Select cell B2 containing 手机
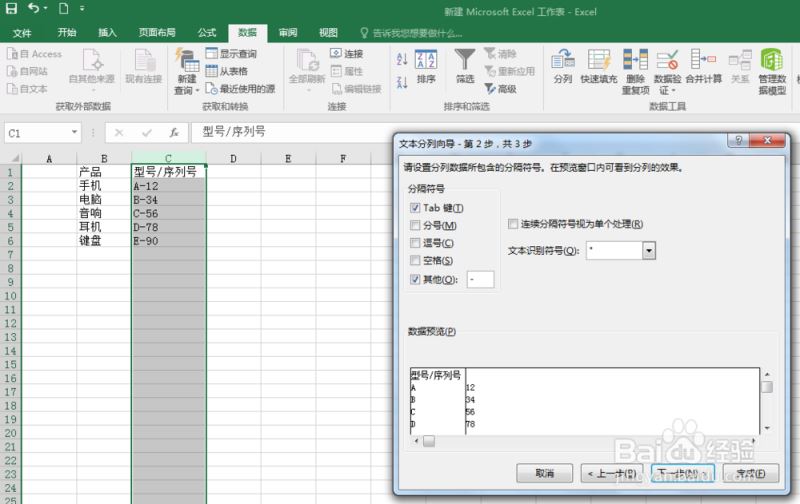 tap(104, 186)
